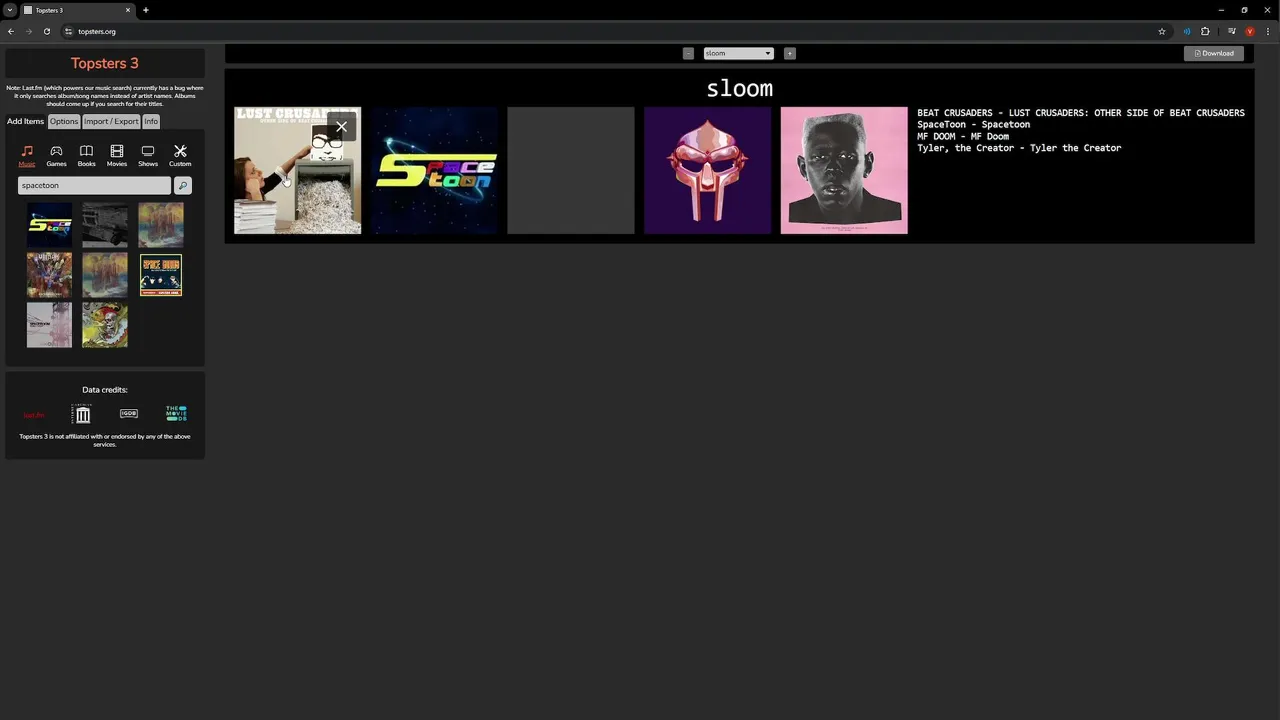The height and width of the screenshot is (720, 1280).
Task: Open the IGDB credit logo
Action: 129,413
